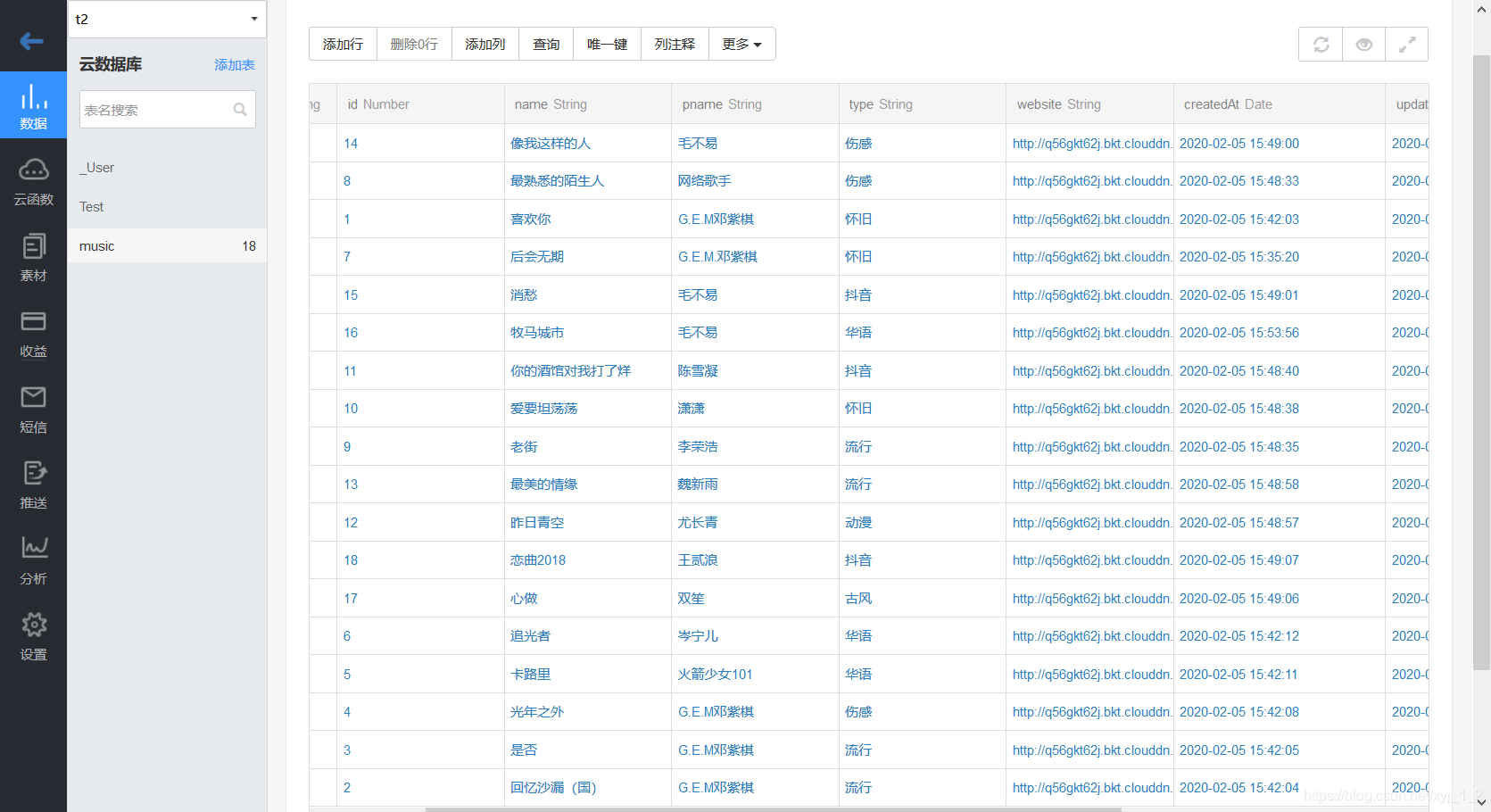Click the website String column header
This screenshot has height=812, width=1491.
coord(1089,104)
